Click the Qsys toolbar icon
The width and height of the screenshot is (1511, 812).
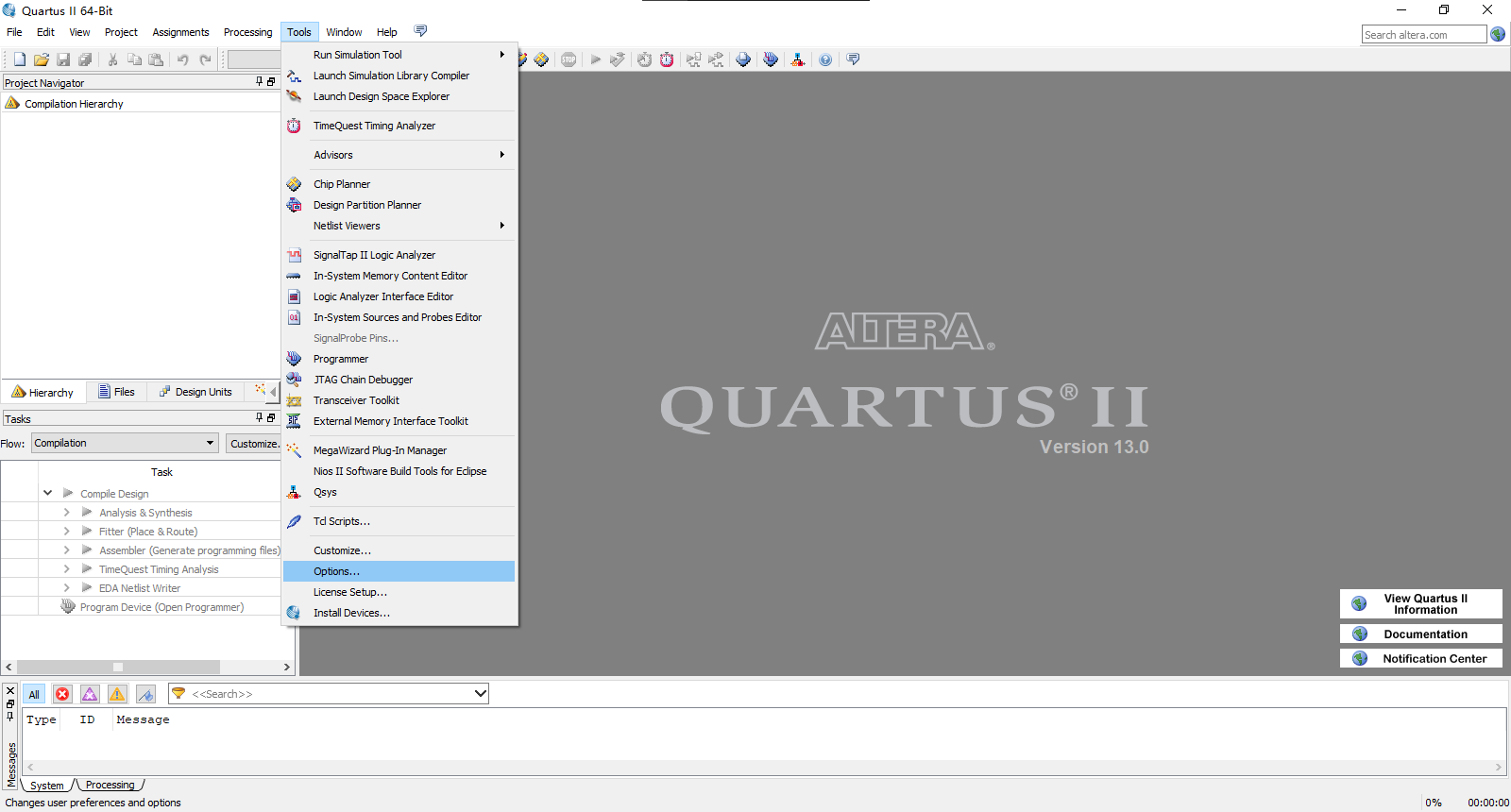(798, 59)
